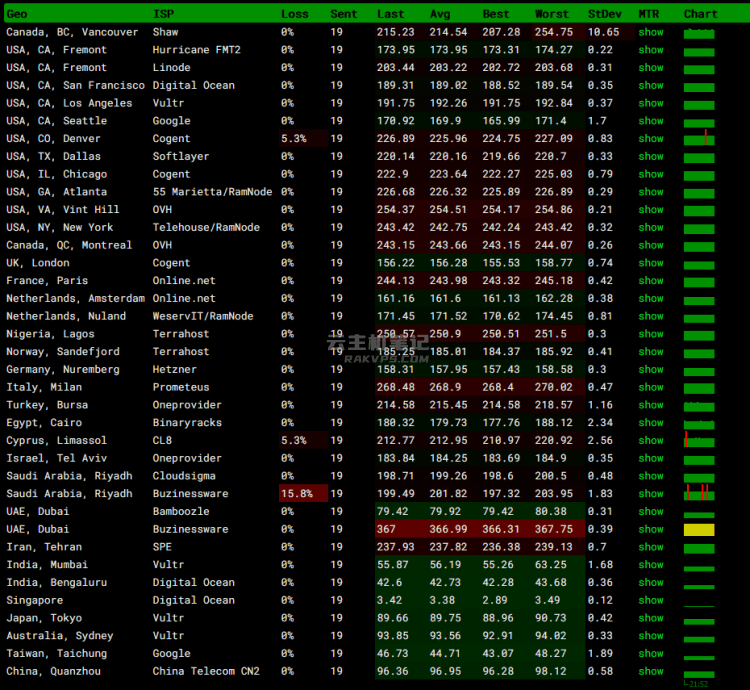750x690 pixels.
Task: Click the 15.8% loss cell
Action: [303, 493]
